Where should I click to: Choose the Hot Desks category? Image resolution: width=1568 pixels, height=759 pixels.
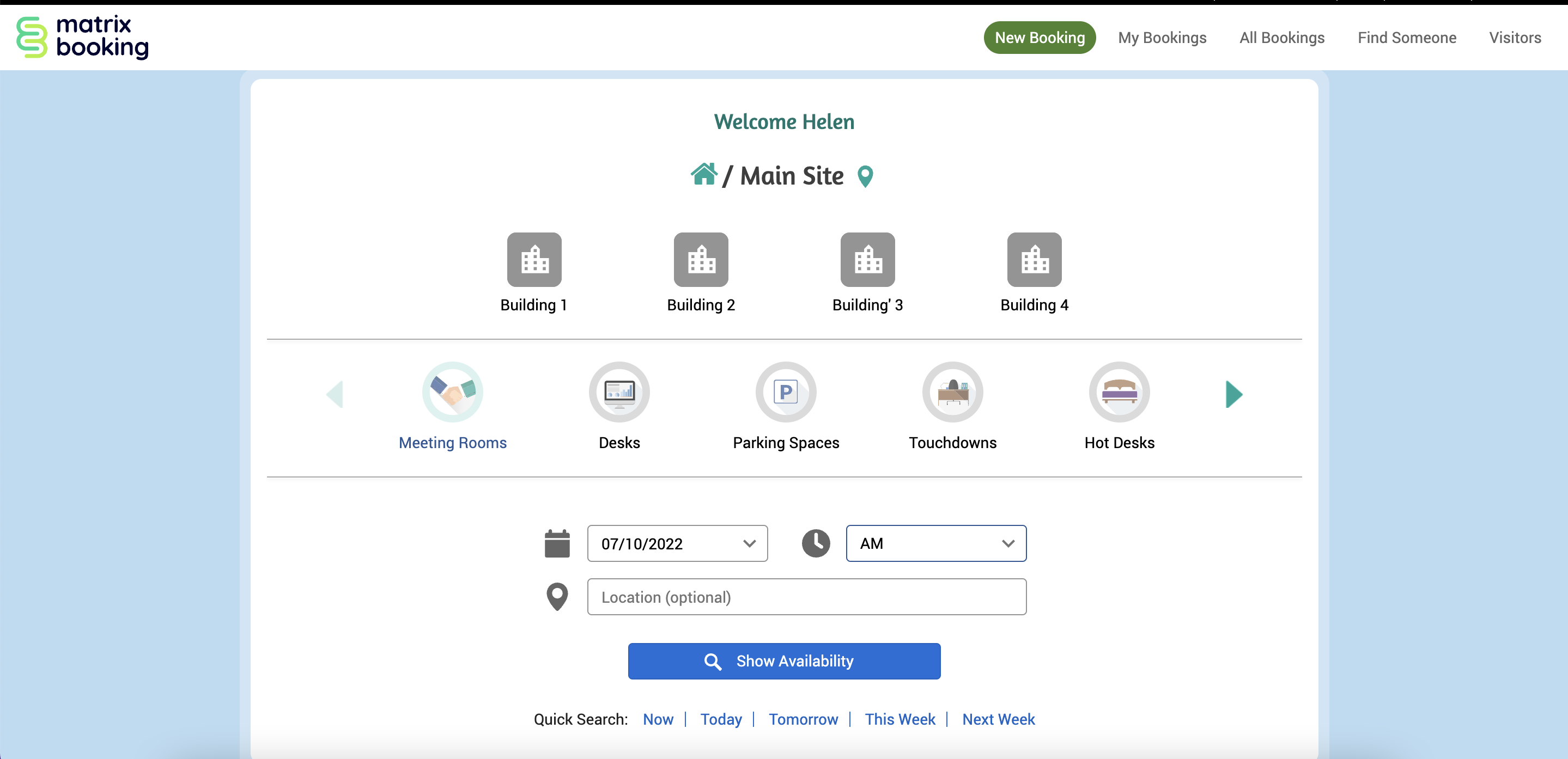[1119, 392]
